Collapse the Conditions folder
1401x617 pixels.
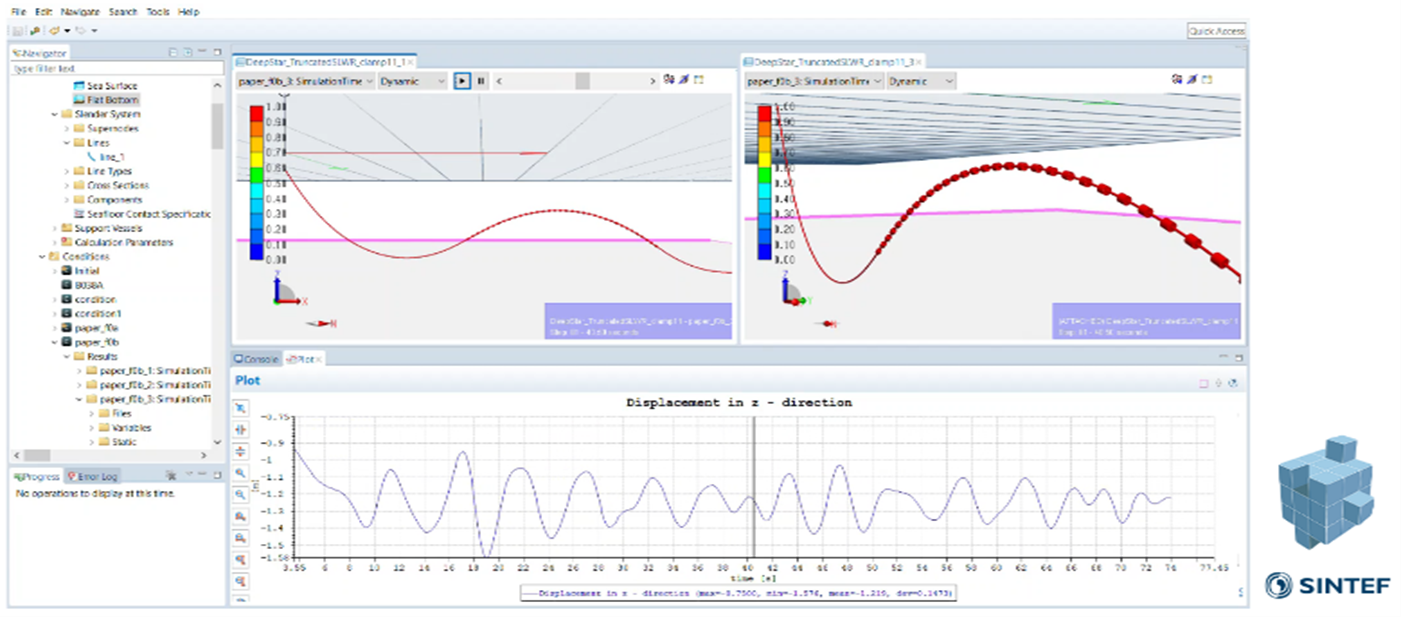(42, 257)
